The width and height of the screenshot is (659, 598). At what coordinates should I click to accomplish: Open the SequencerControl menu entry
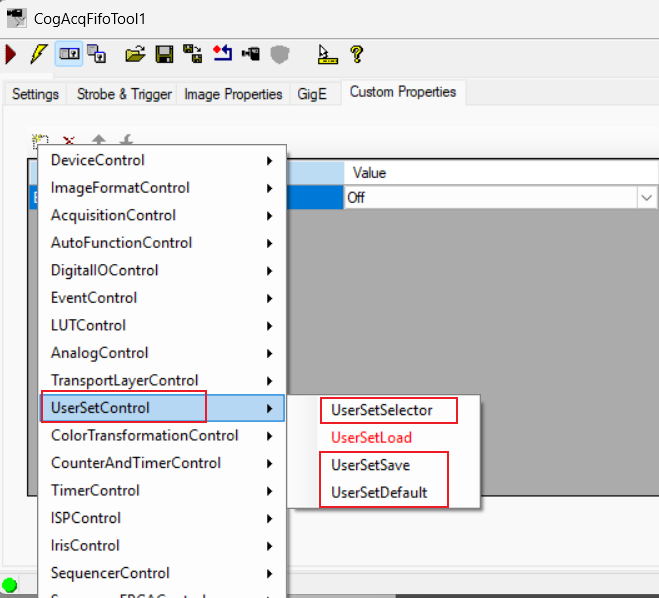162,573
